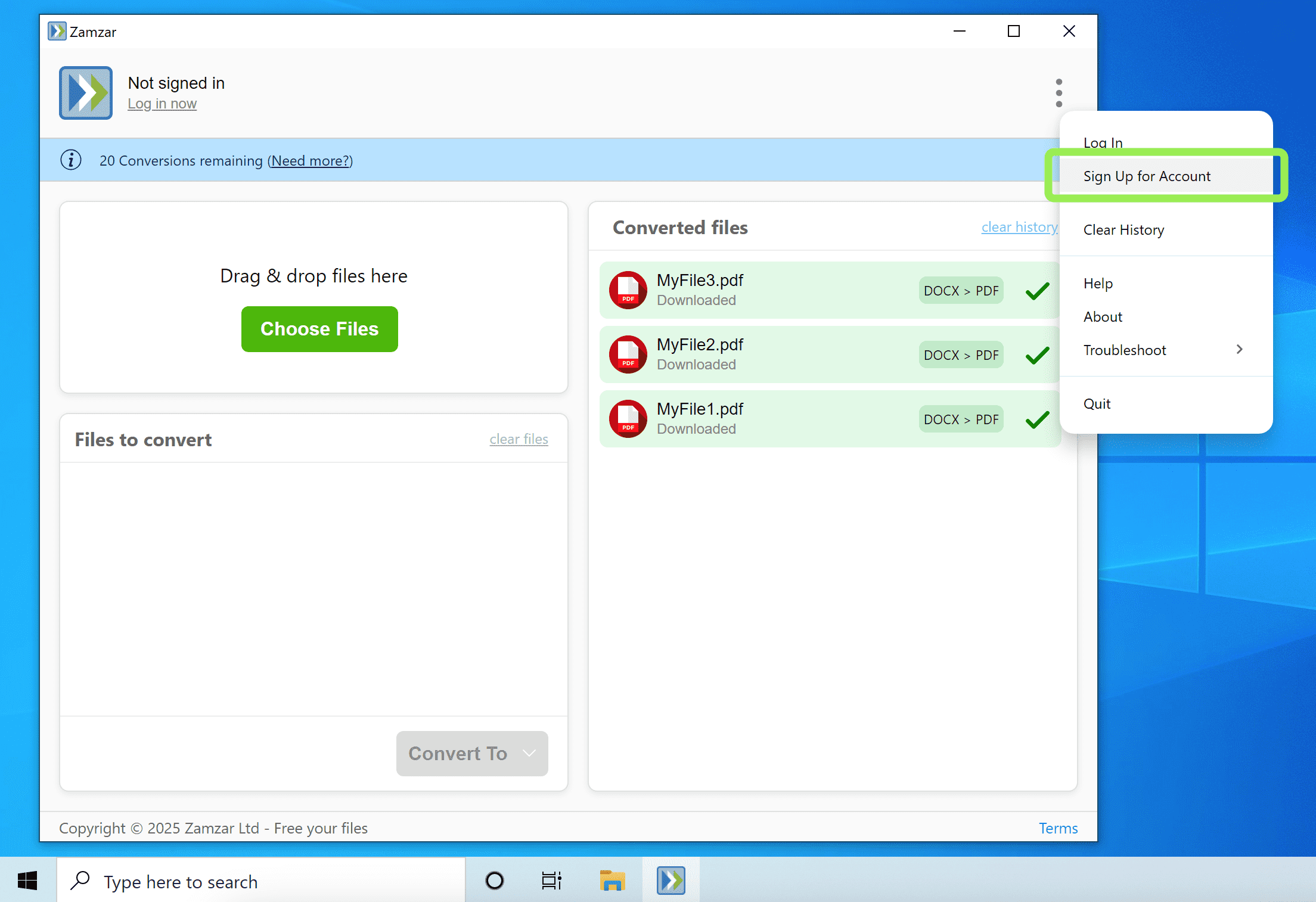Click the info icon in the conversions banner
The width and height of the screenshot is (1316, 902).
point(71,160)
